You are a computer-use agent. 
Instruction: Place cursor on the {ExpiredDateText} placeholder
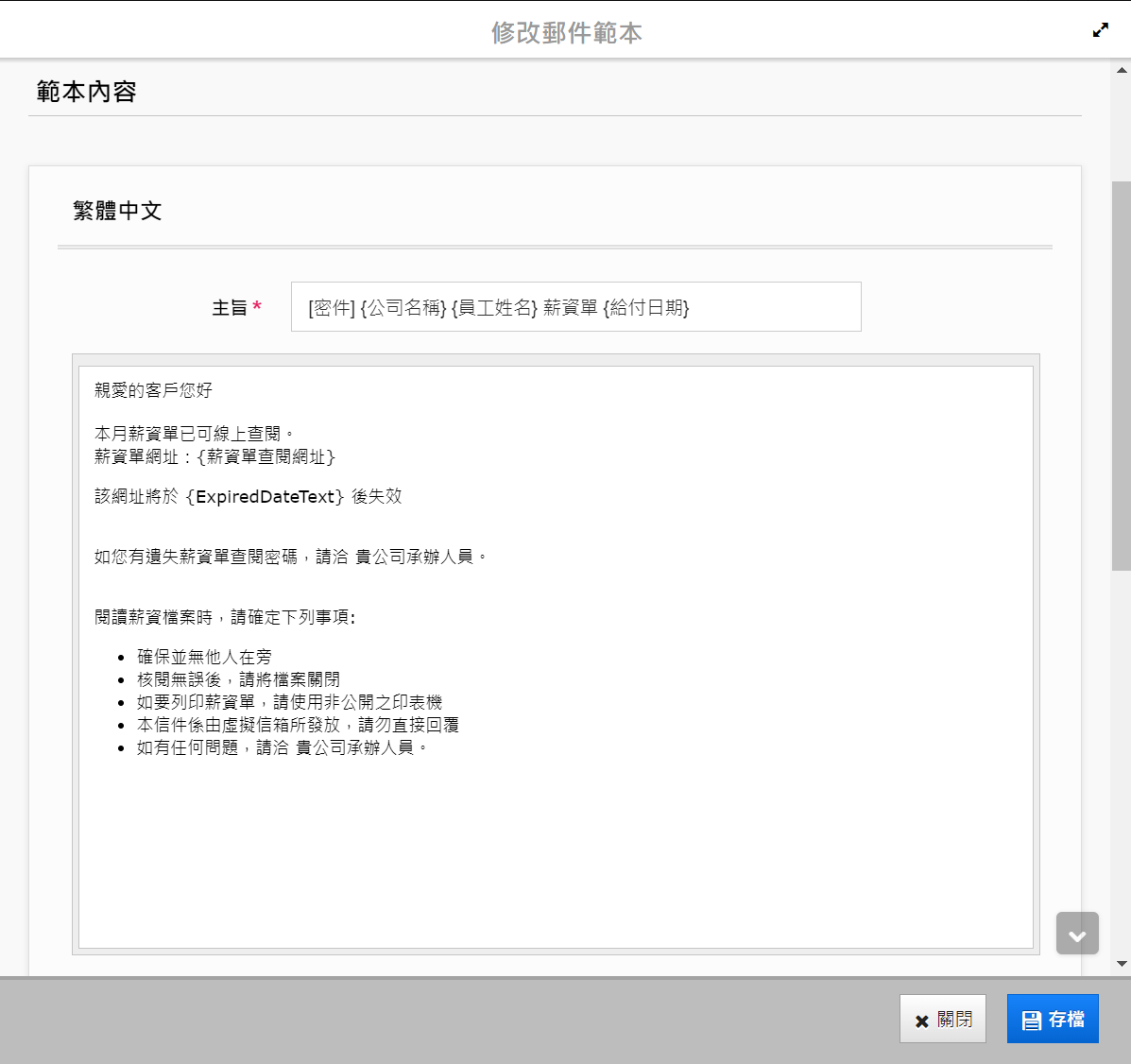coord(265,497)
